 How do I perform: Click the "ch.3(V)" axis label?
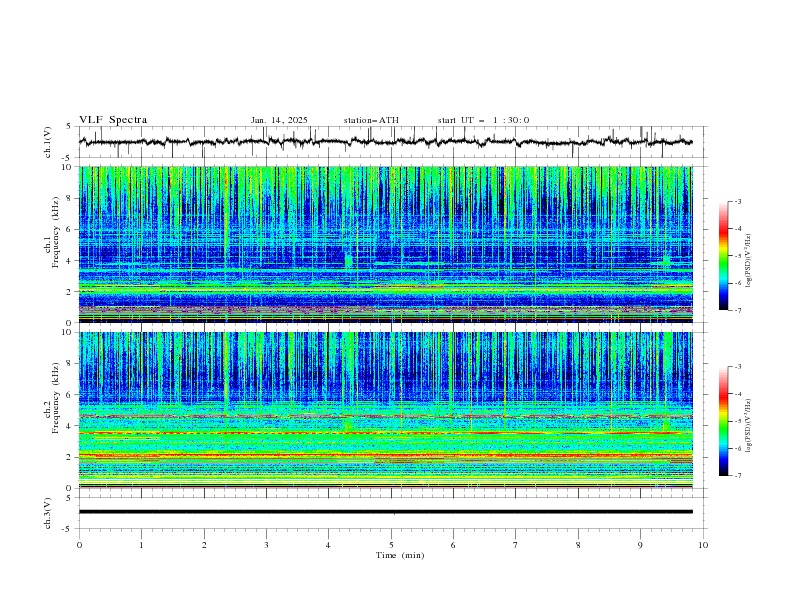(48, 513)
